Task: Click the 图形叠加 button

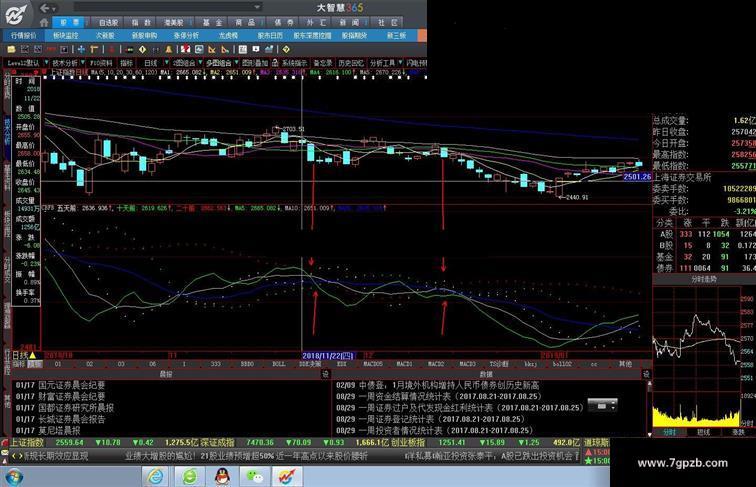Action: click(x=255, y=63)
